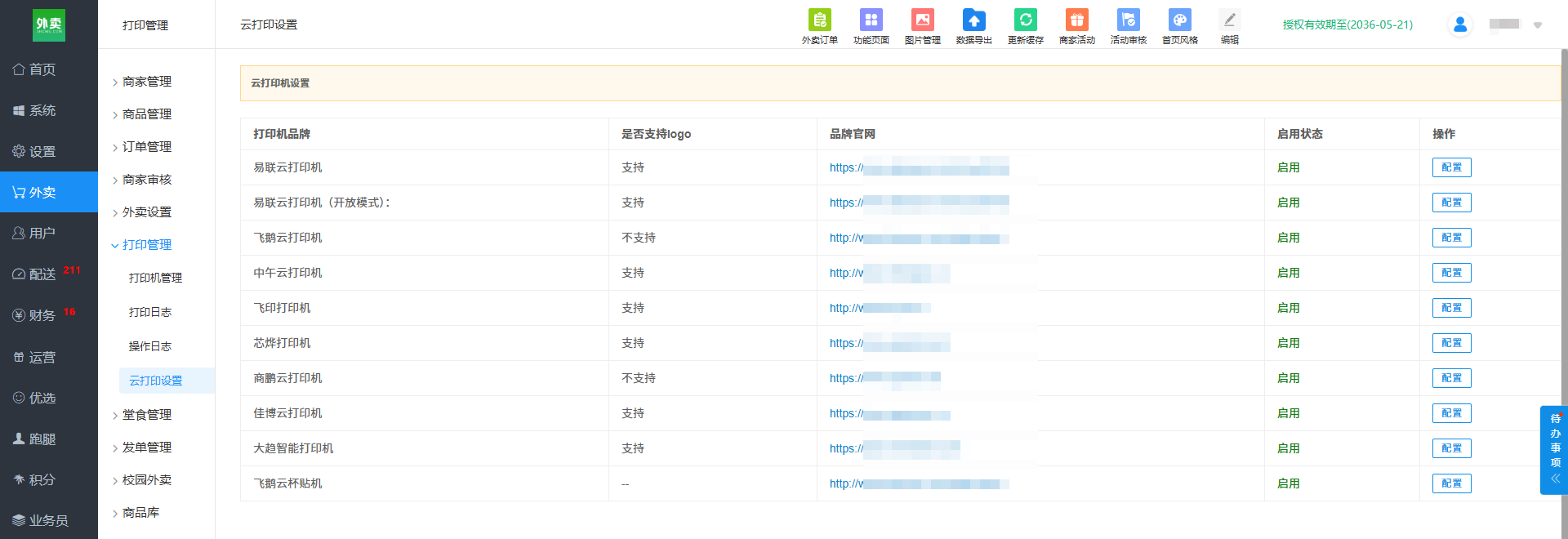This screenshot has width=1568, height=539.
Task: Click 配置 for 大趋智能打印机
Action: tap(1451, 448)
